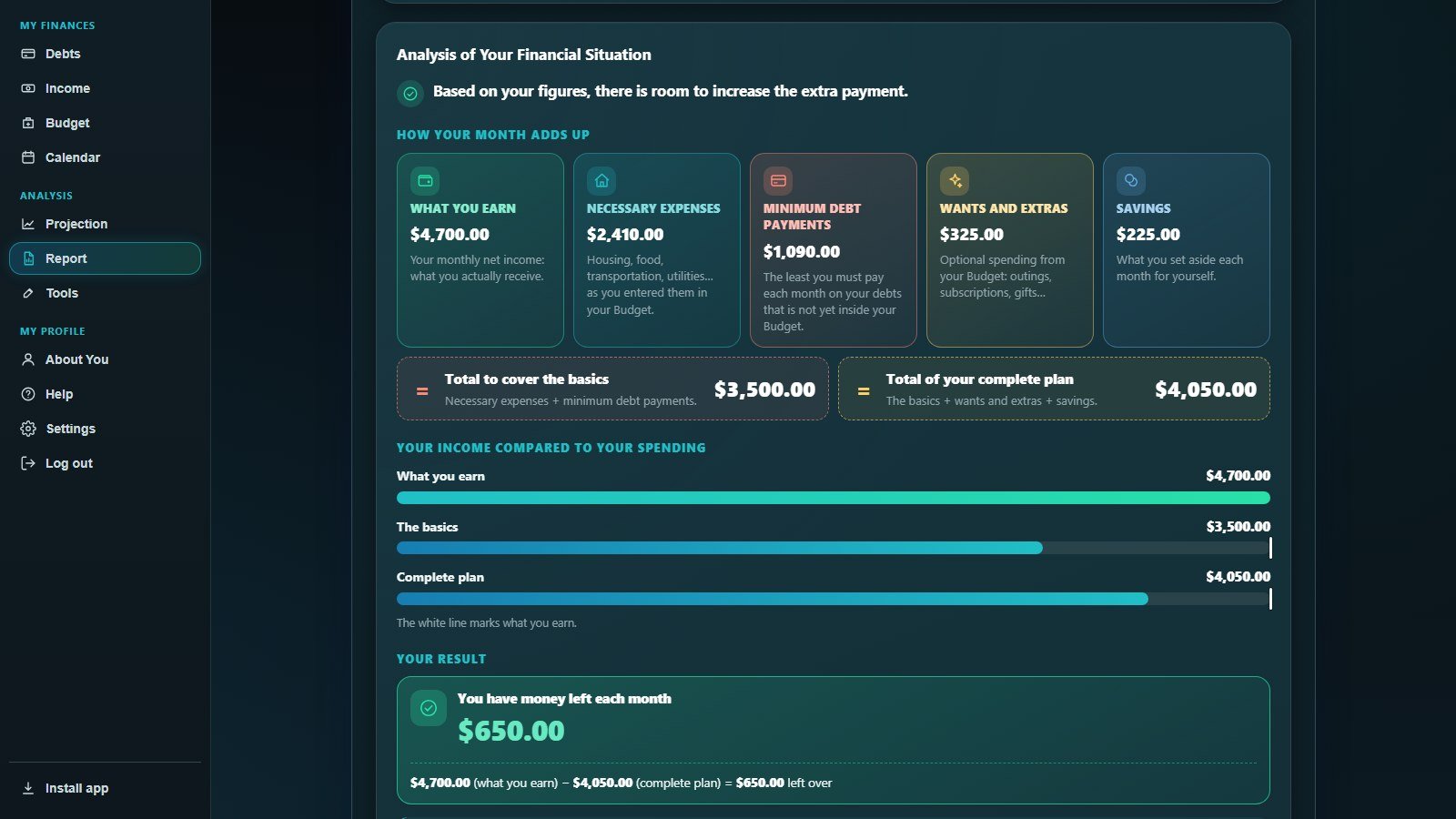Go to the Income section

pyautogui.click(x=105, y=88)
